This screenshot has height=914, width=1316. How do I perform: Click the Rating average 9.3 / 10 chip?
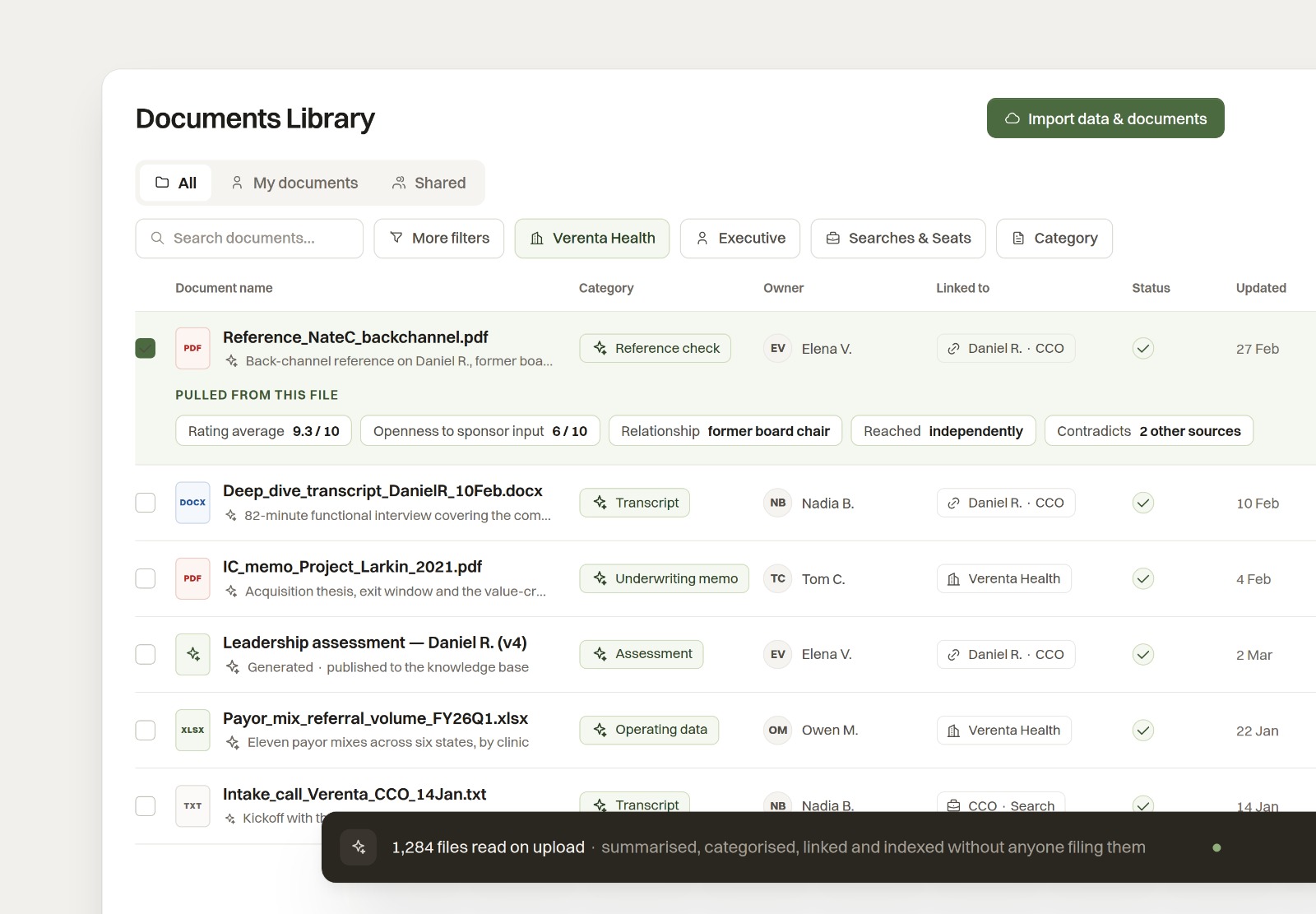(263, 431)
